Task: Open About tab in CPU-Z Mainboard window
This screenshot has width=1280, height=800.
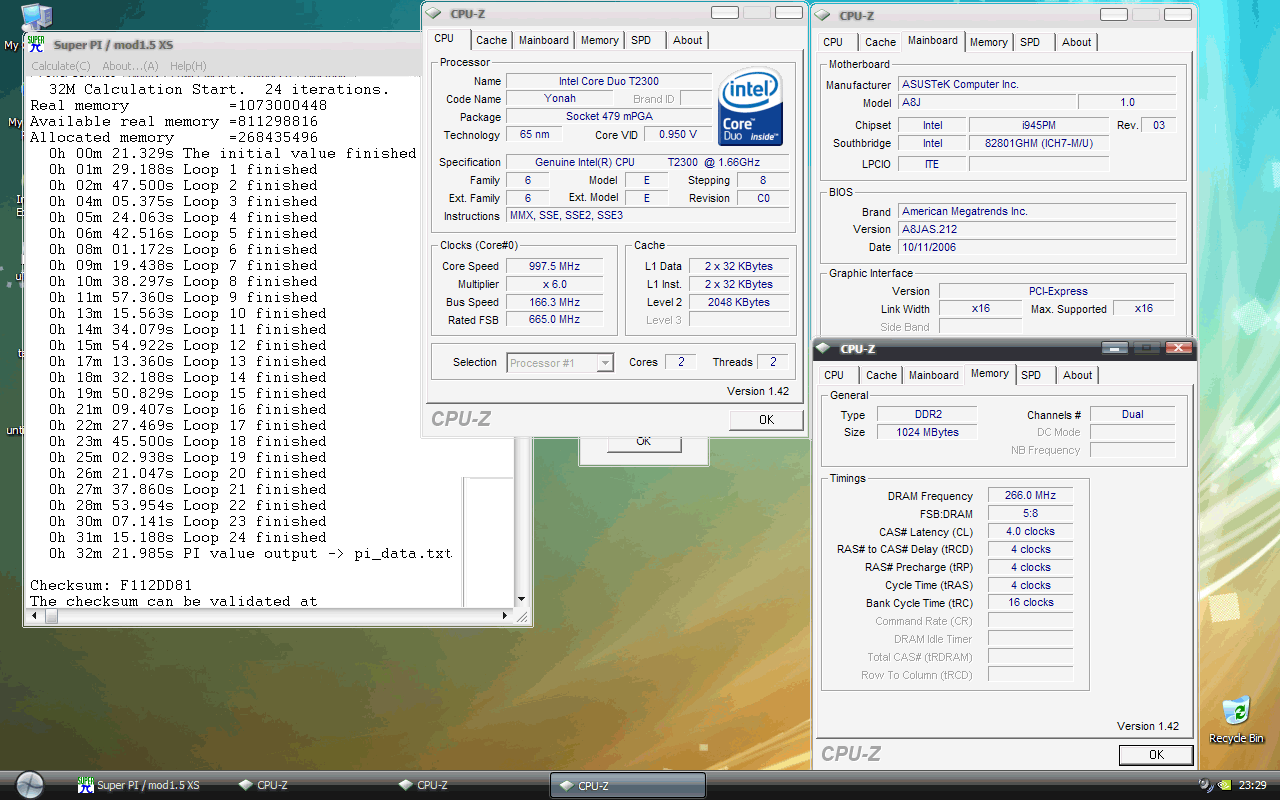Action: (x=1077, y=42)
